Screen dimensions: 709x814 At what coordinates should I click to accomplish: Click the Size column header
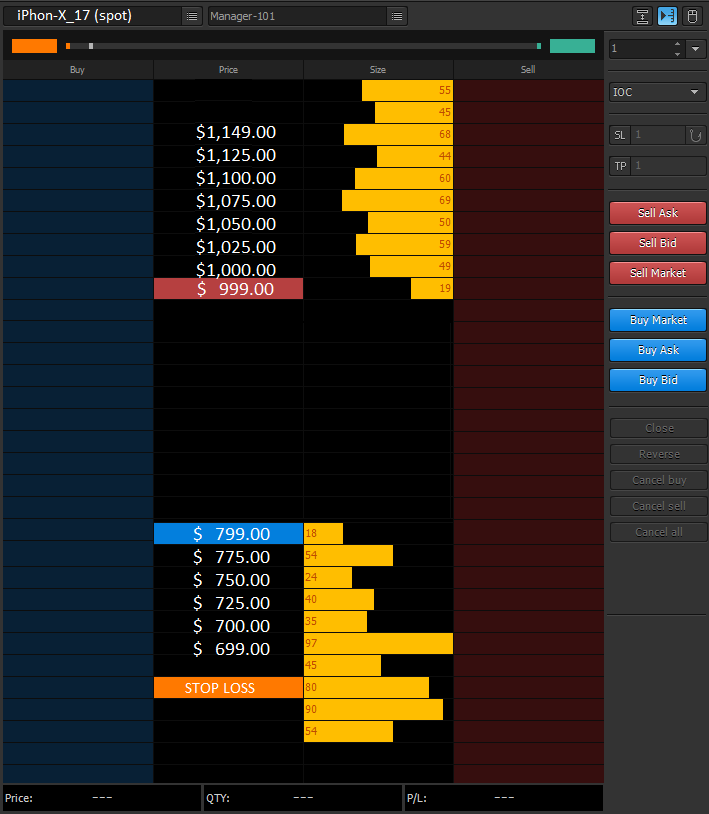[378, 70]
